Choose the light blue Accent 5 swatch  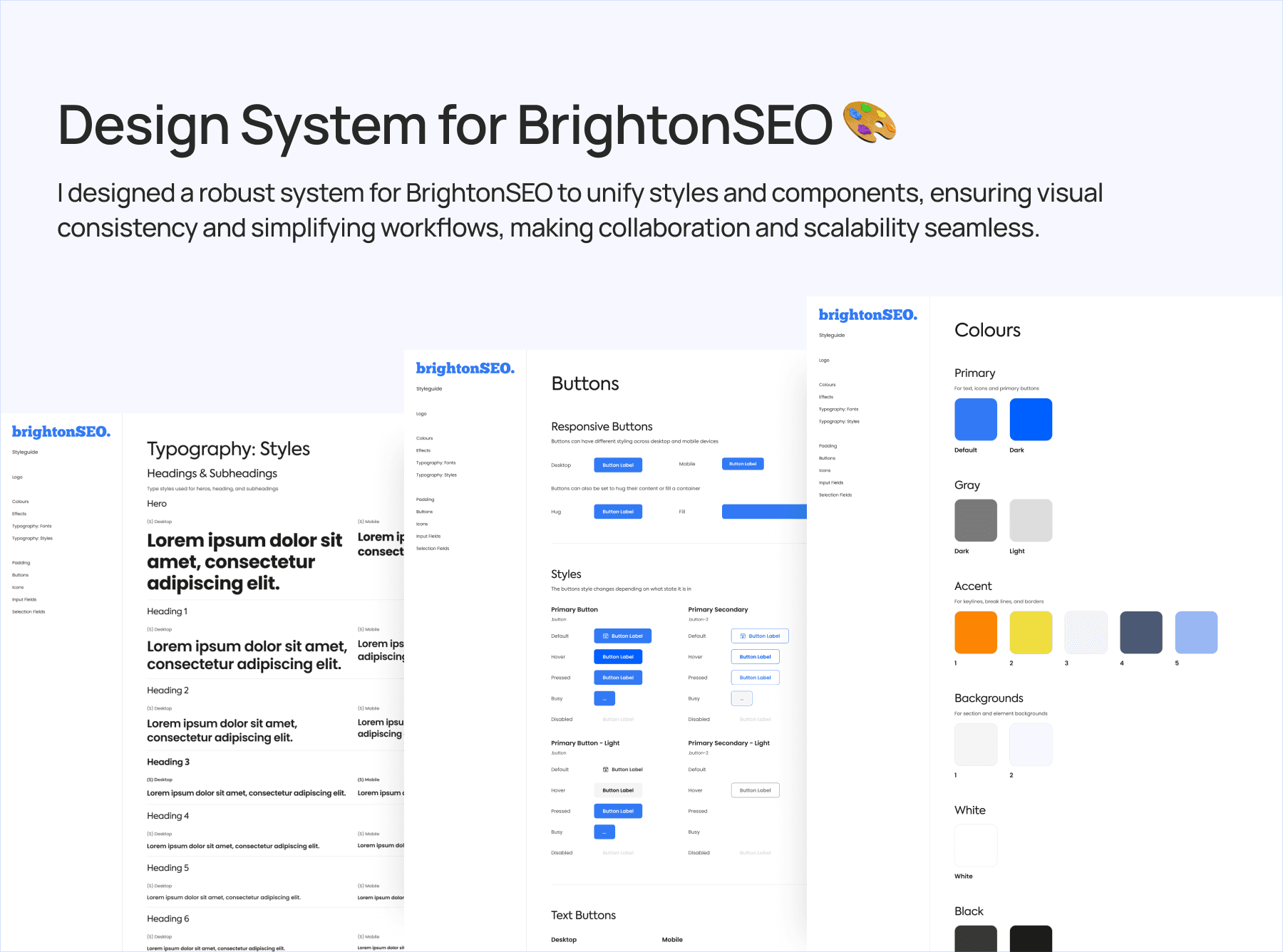click(1196, 633)
